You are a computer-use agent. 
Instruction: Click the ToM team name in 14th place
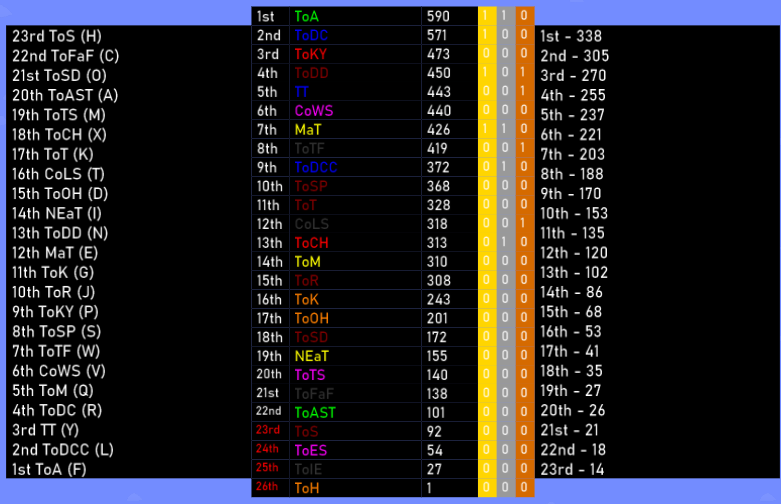307,262
